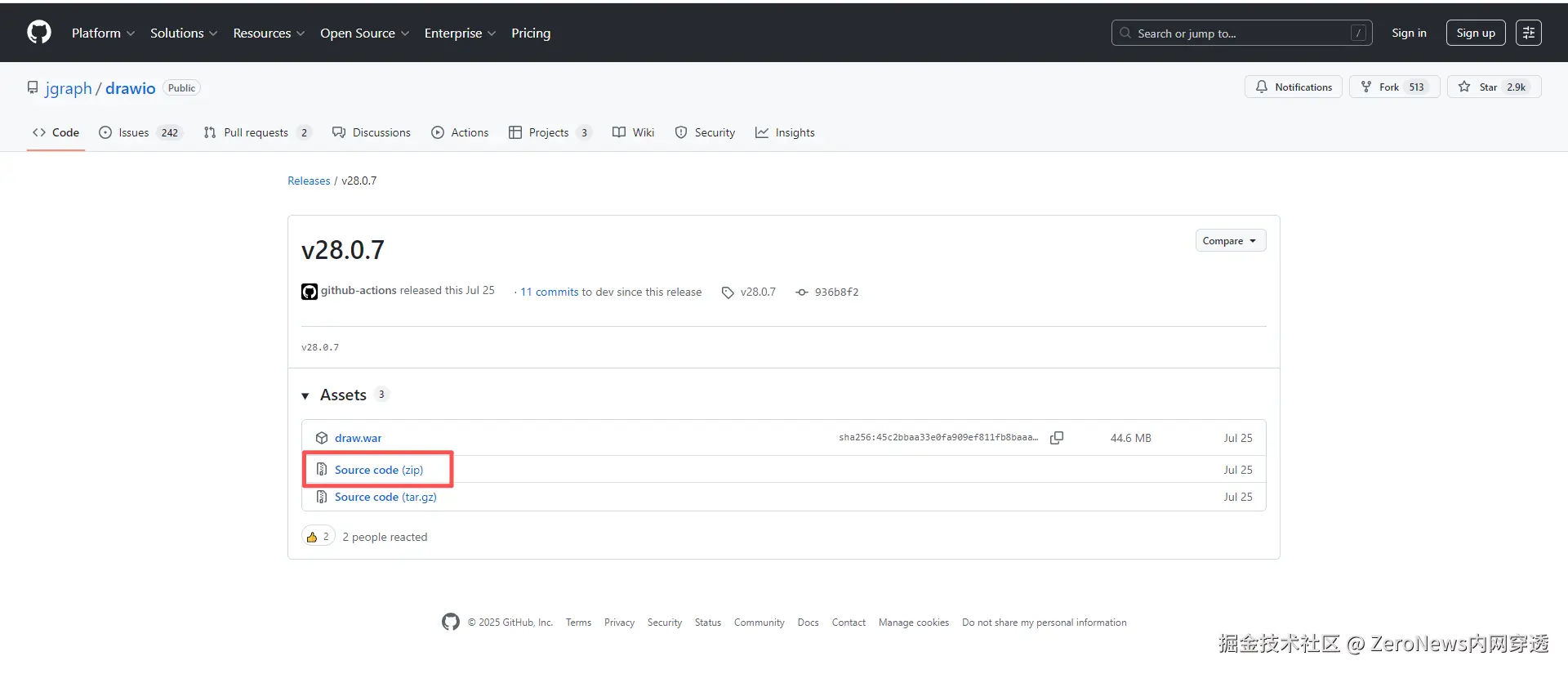Open the github-actions author link

359,291
